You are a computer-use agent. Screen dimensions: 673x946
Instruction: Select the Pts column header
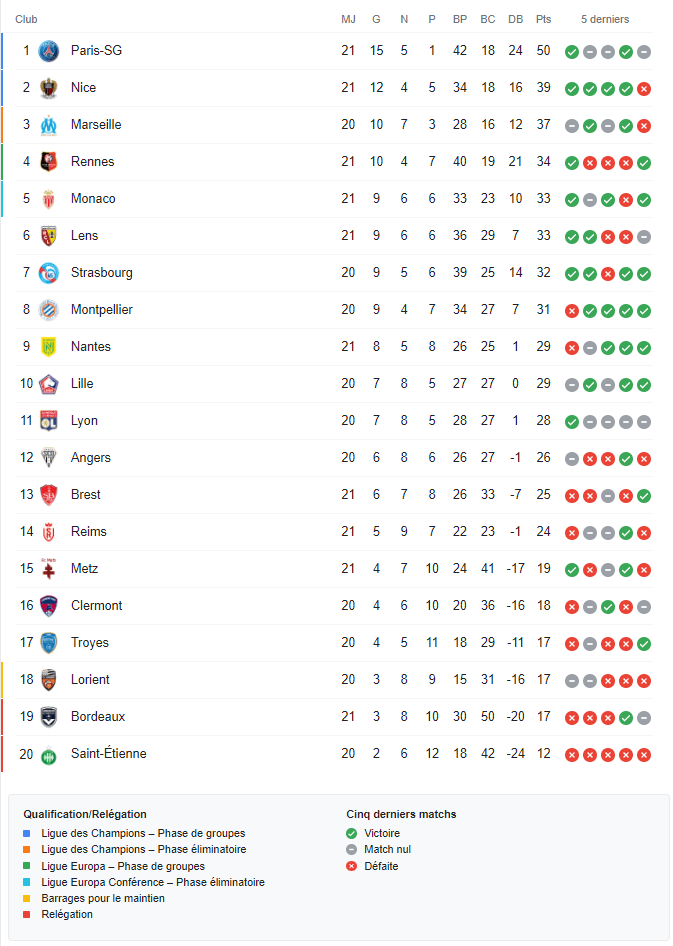[543, 19]
